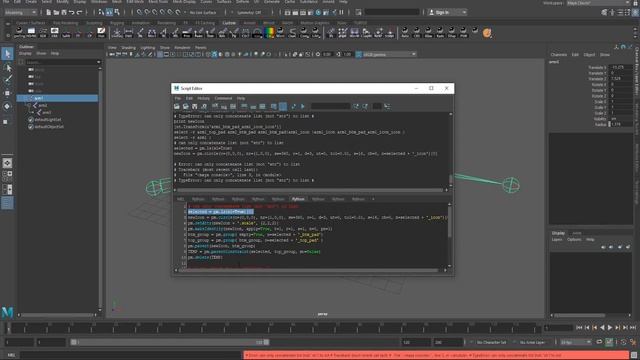Viewport: 640px width, 360px height.
Task: Toggle playback loop mode button
Action: (599, 342)
